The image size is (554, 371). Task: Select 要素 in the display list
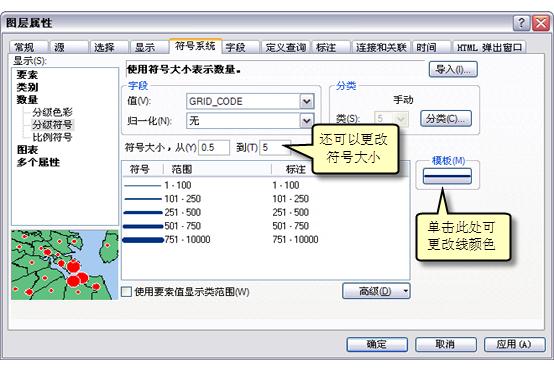[x=27, y=75]
